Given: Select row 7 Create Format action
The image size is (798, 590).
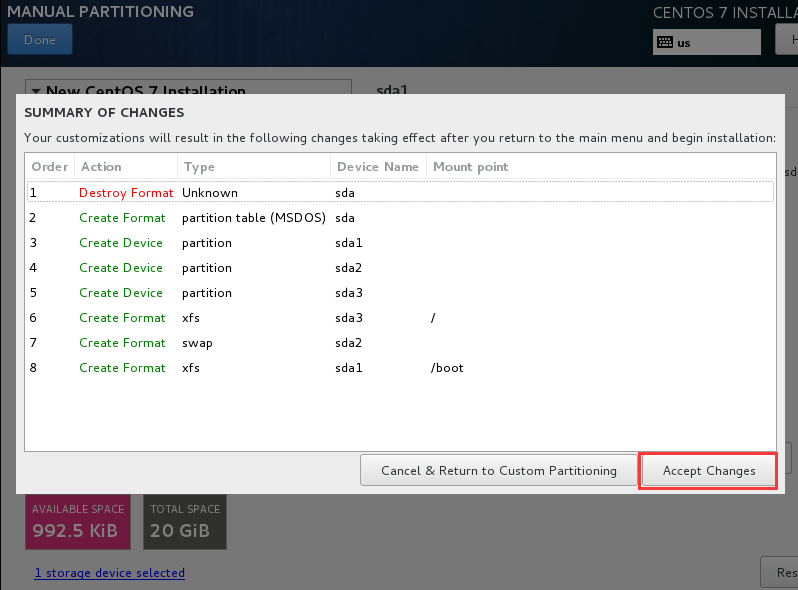Looking at the screenshot, I should (122, 343).
